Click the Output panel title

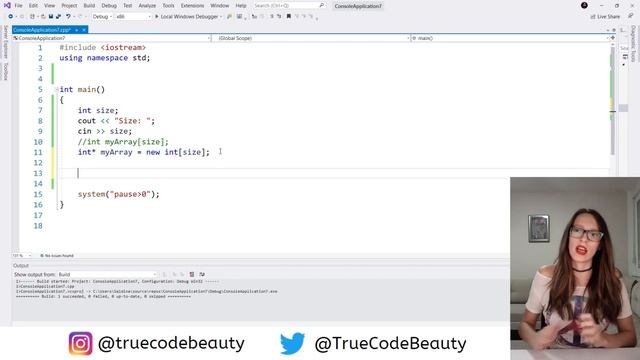21,265
